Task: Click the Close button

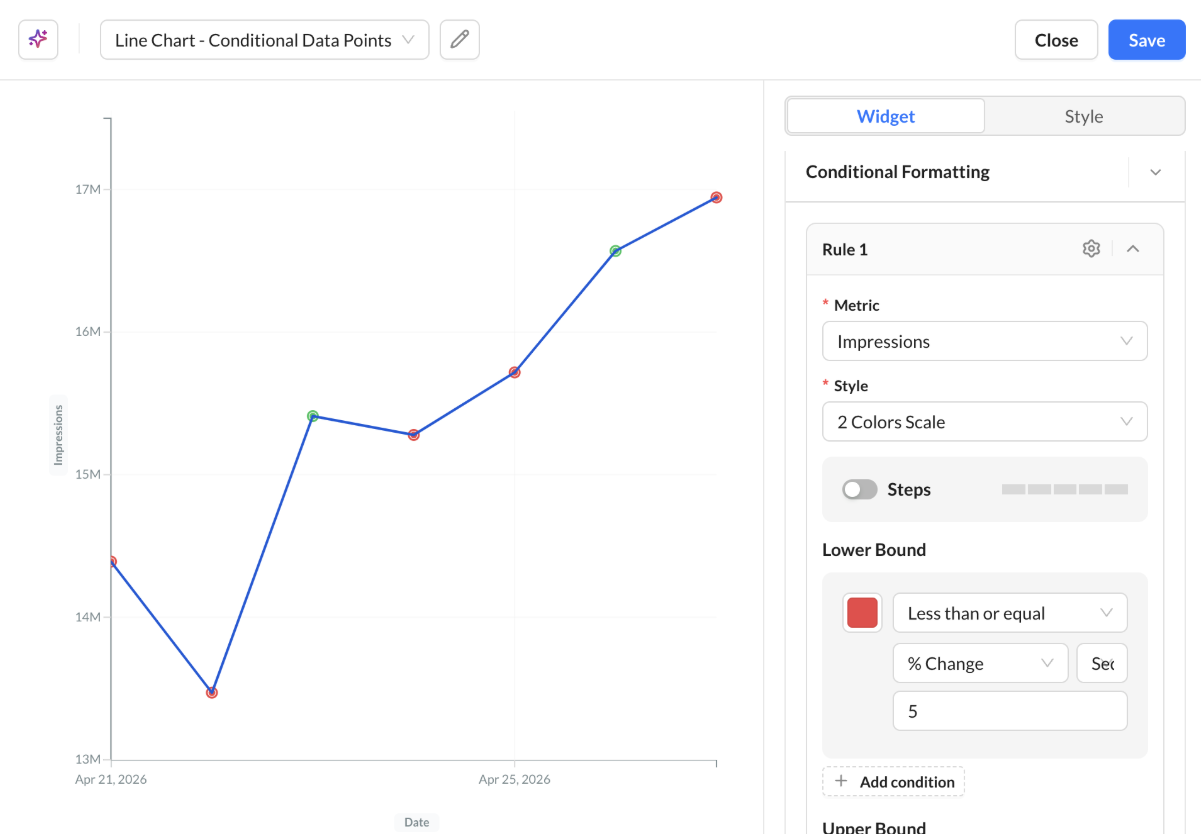Action: click(1056, 40)
